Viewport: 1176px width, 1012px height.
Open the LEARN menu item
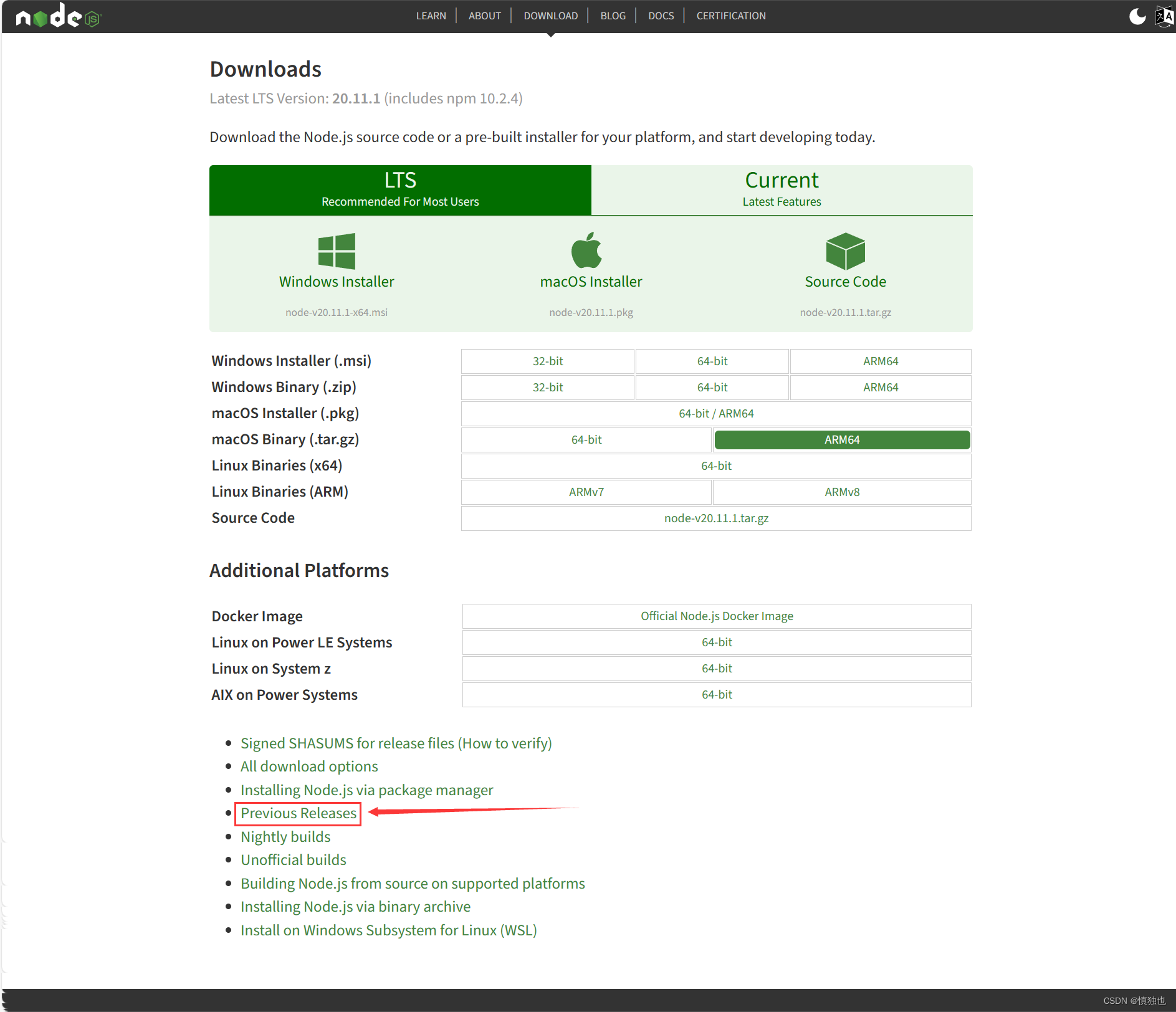click(431, 16)
